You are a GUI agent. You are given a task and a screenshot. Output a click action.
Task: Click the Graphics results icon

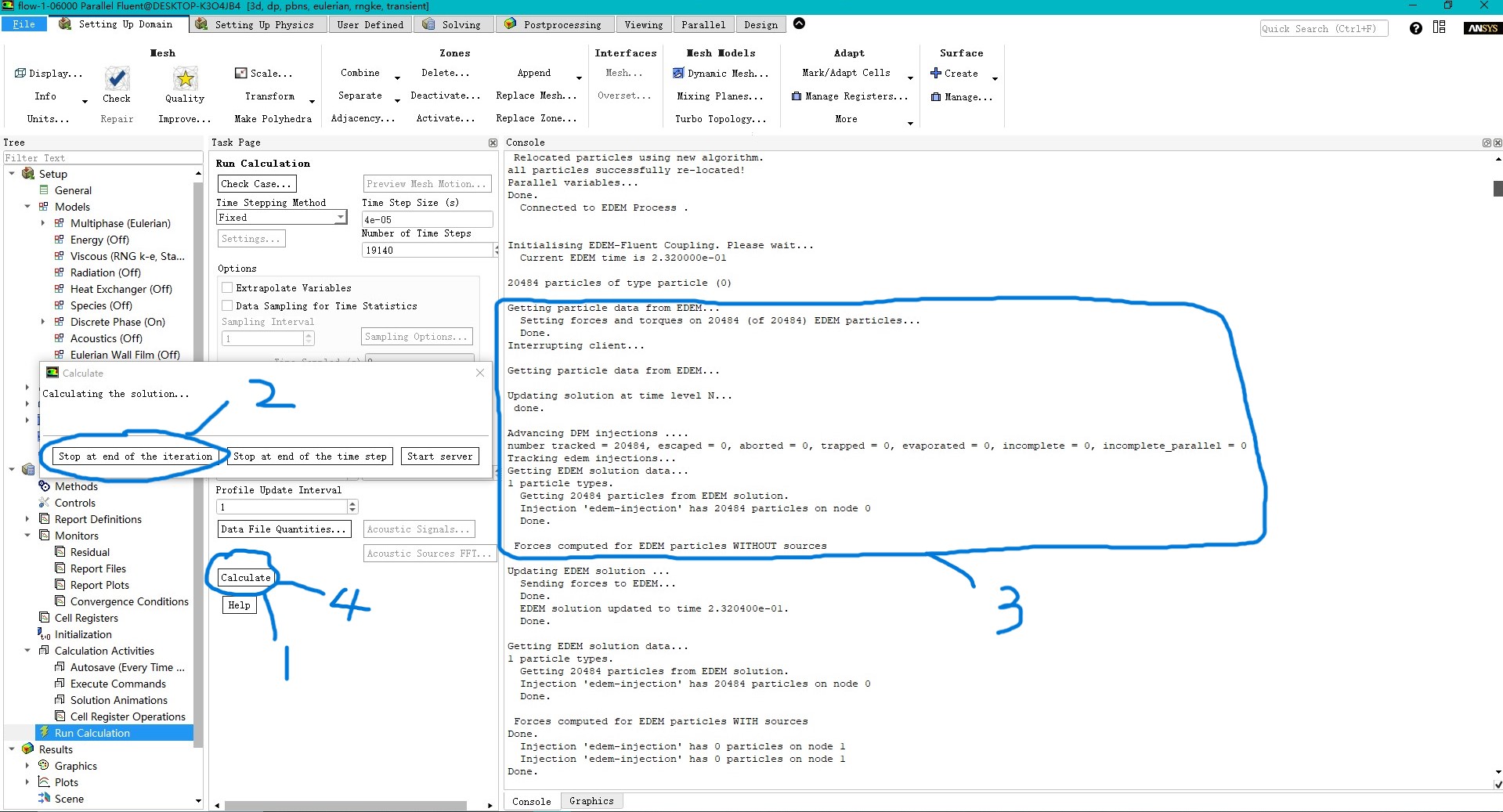point(44,766)
